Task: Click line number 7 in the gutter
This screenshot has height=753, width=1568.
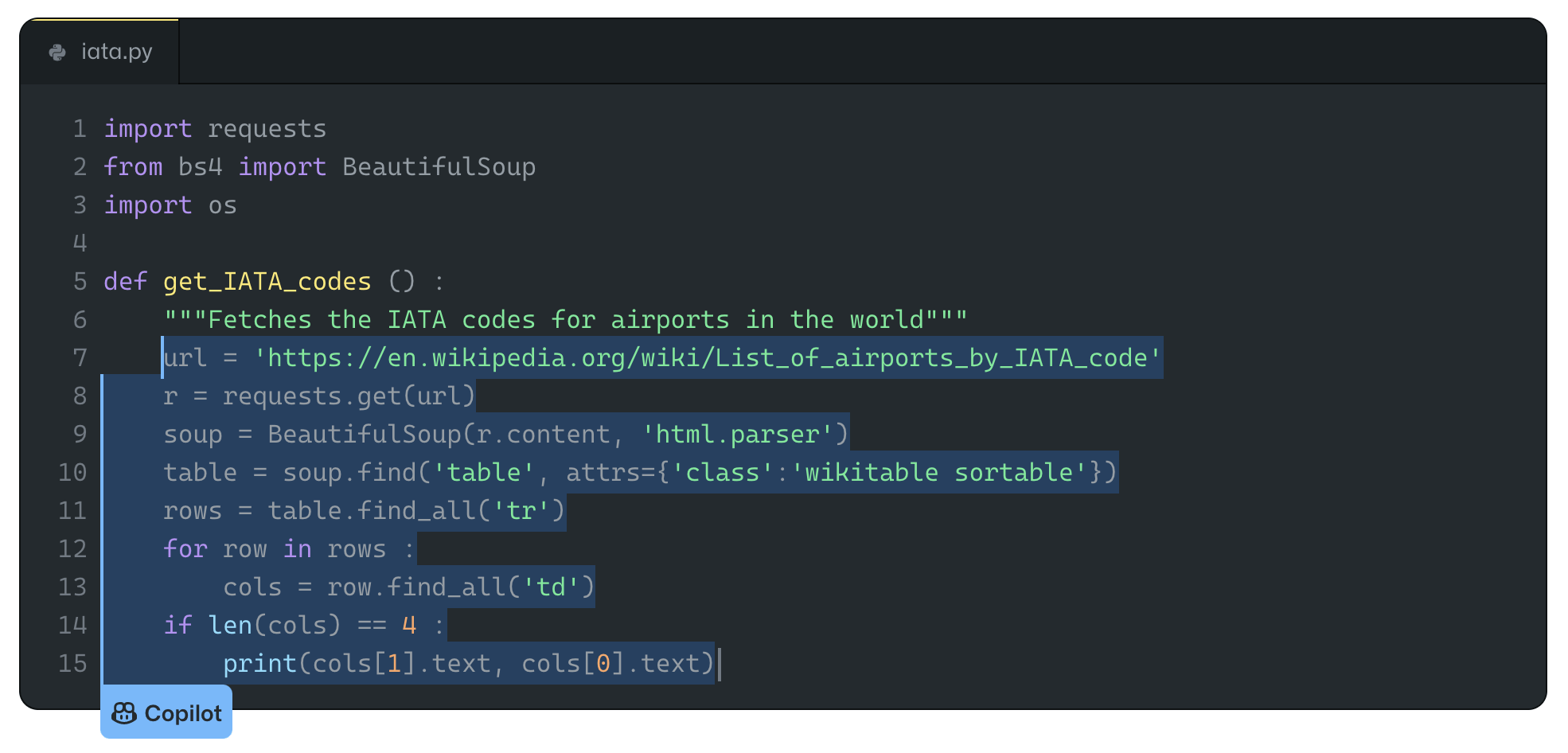Action: (x=80, y=358)
